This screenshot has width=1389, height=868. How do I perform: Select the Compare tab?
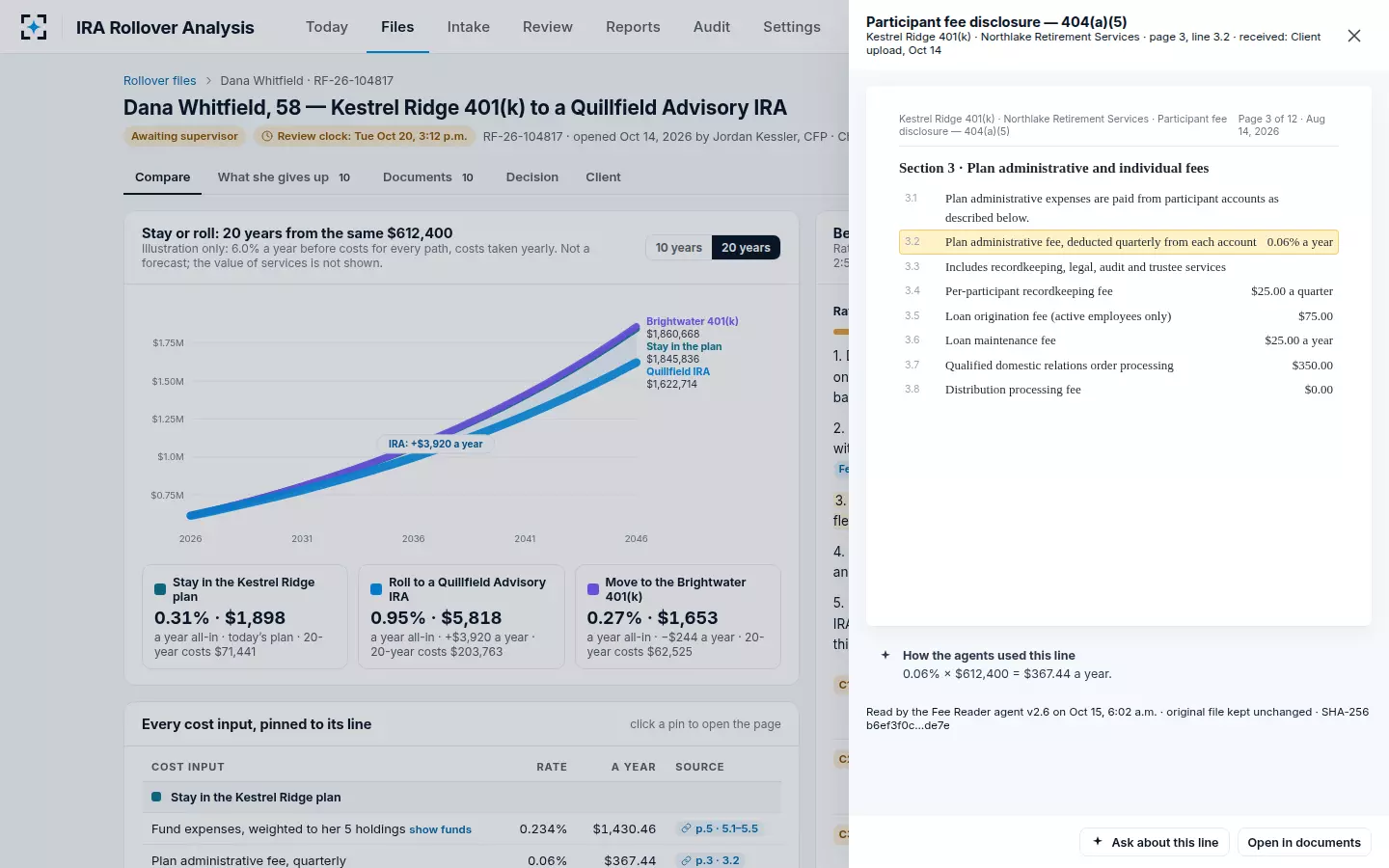tap(162, 177)
